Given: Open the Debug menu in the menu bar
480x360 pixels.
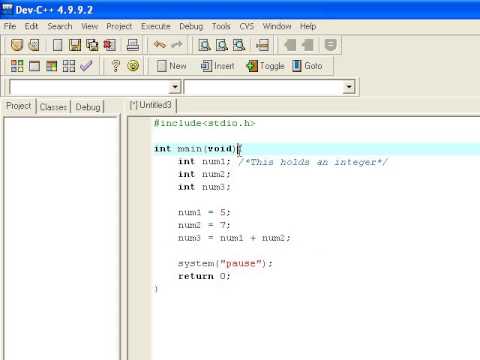Looking at the screenshot, I should (191, 26).
